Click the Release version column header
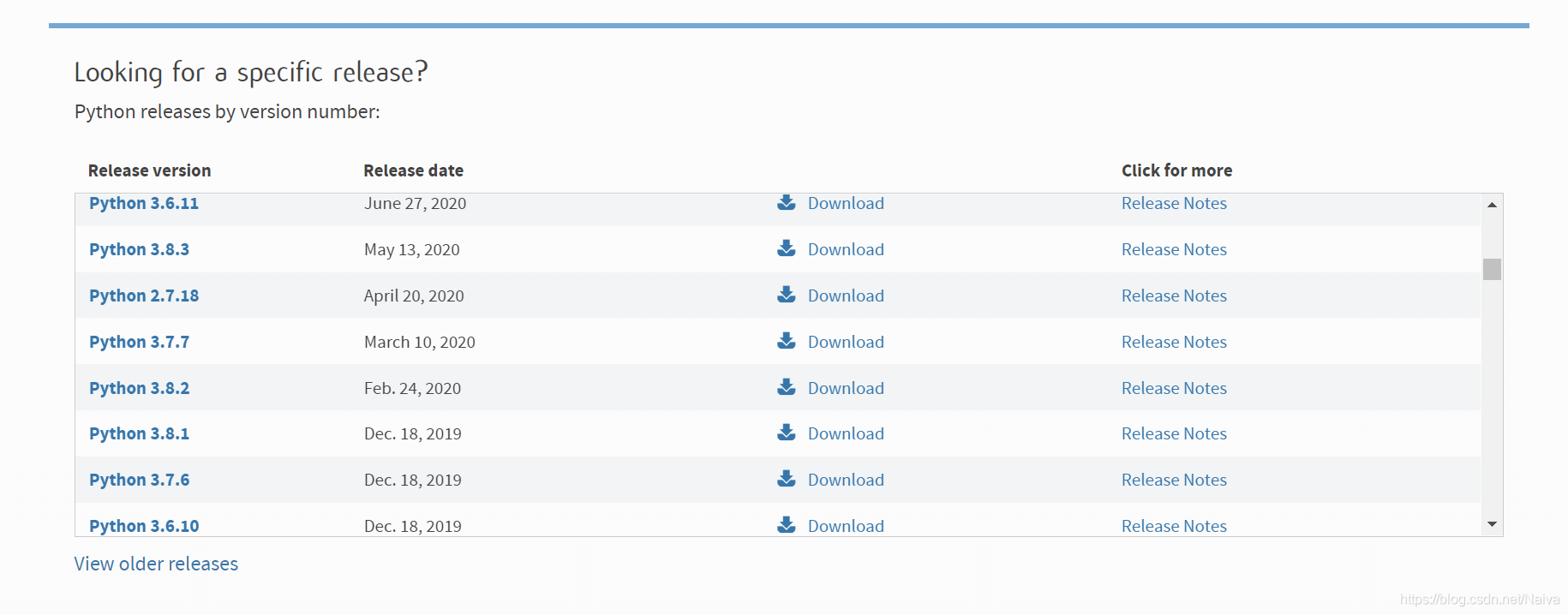Image resolution: width=1568 pixels, height=615 pixels. pos(149,170)
